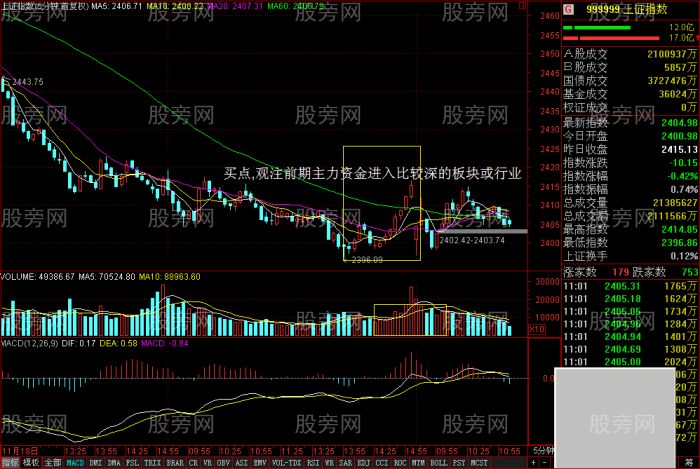Switch to the VR indicator tab
This screenshot has height=469, width=700.
(x=207, y=463)
